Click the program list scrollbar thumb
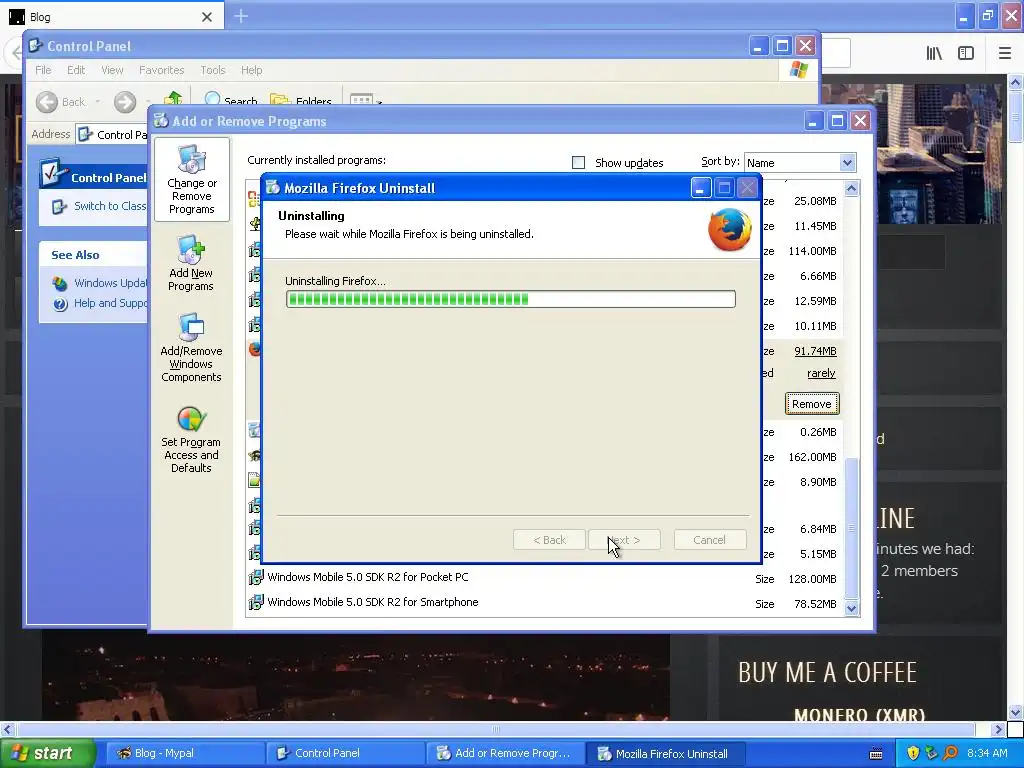 tap(851, 528)
